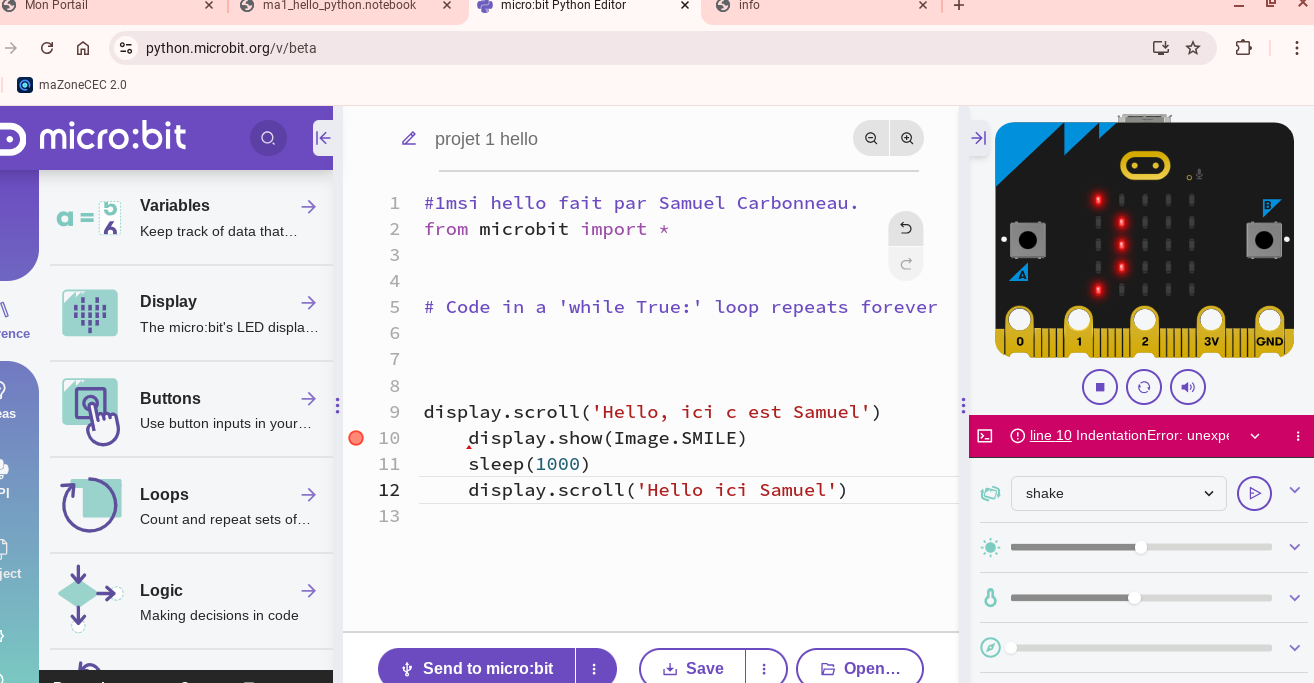Click the line 10 error link

tap(1050, 435)
